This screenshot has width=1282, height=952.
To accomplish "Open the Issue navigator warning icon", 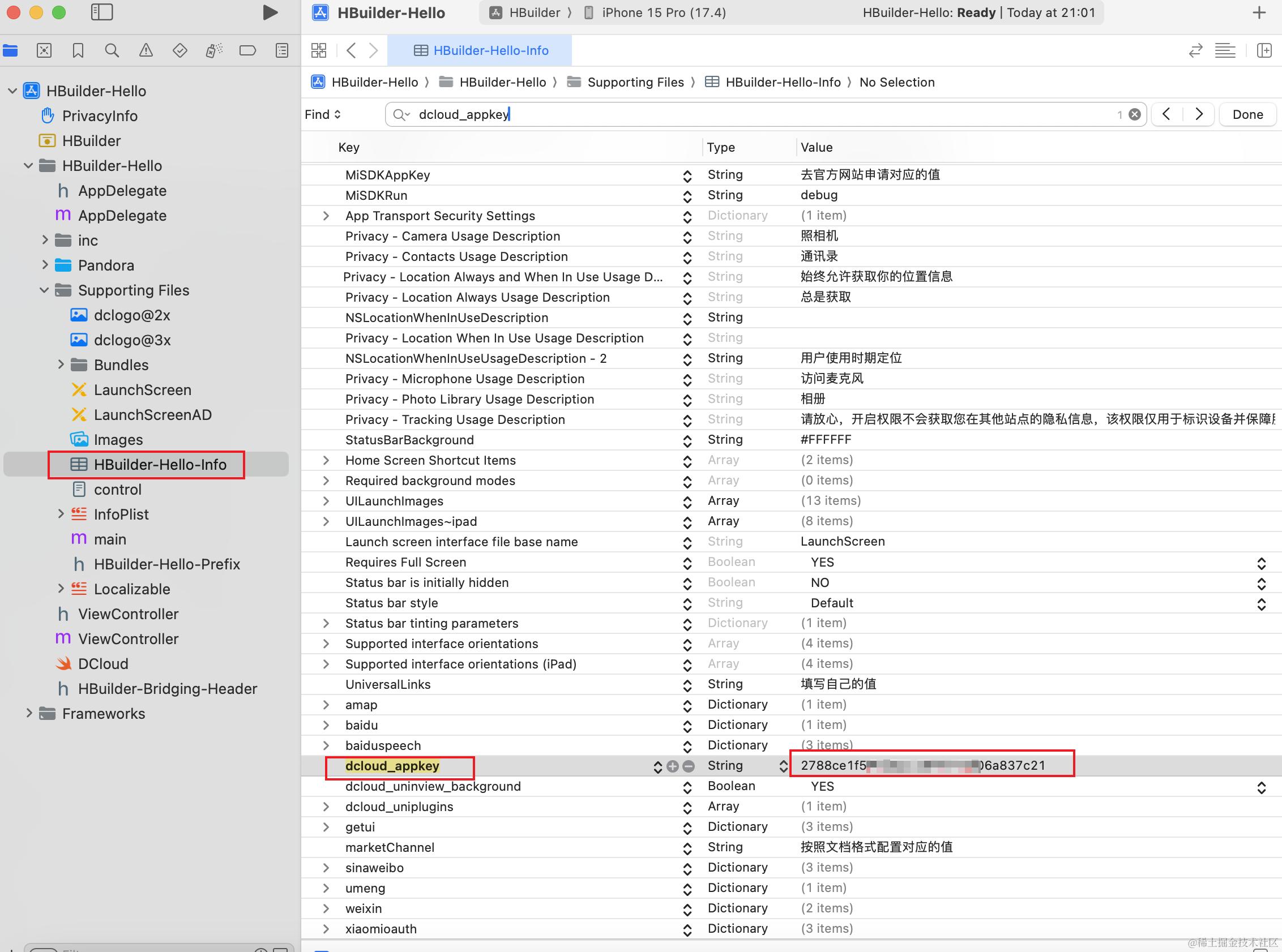I will (x=146, y=51).
